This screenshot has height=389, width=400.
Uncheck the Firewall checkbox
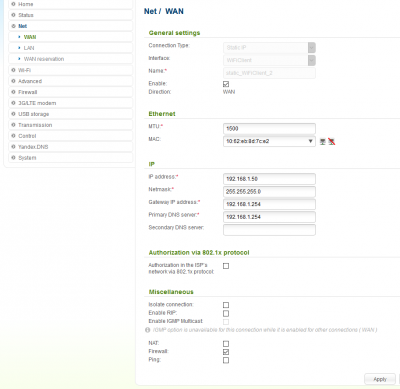tap(226, 352)
